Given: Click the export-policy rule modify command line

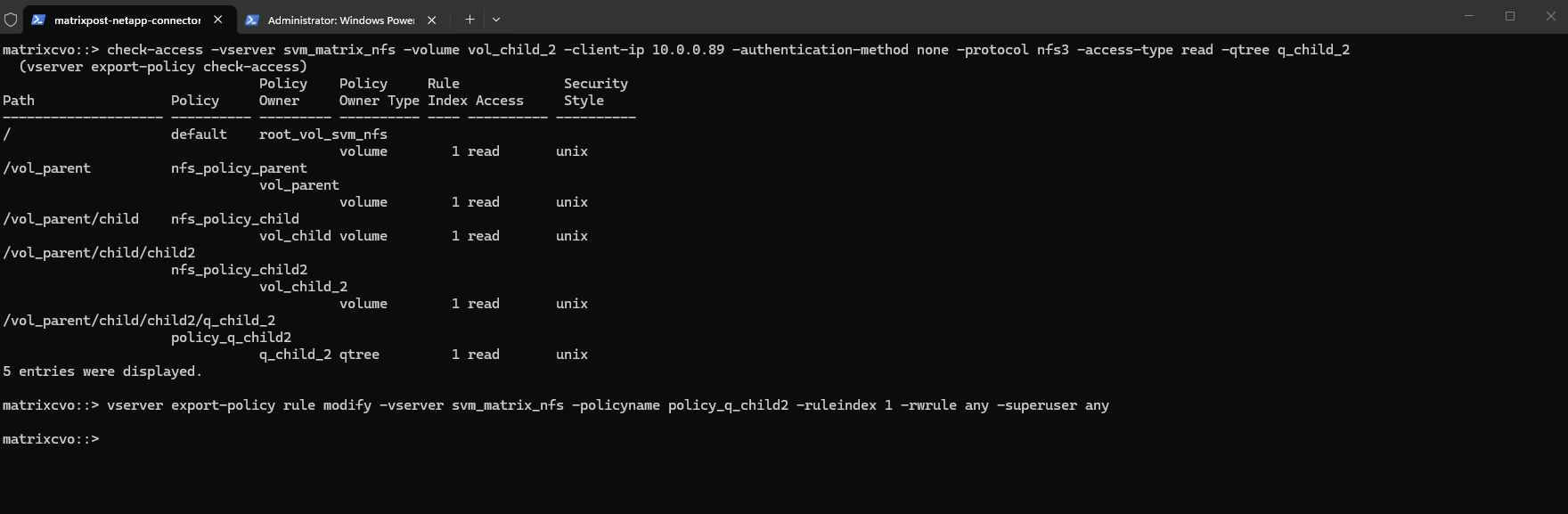Looking at the screenshot, I should (x=608, y=405).
